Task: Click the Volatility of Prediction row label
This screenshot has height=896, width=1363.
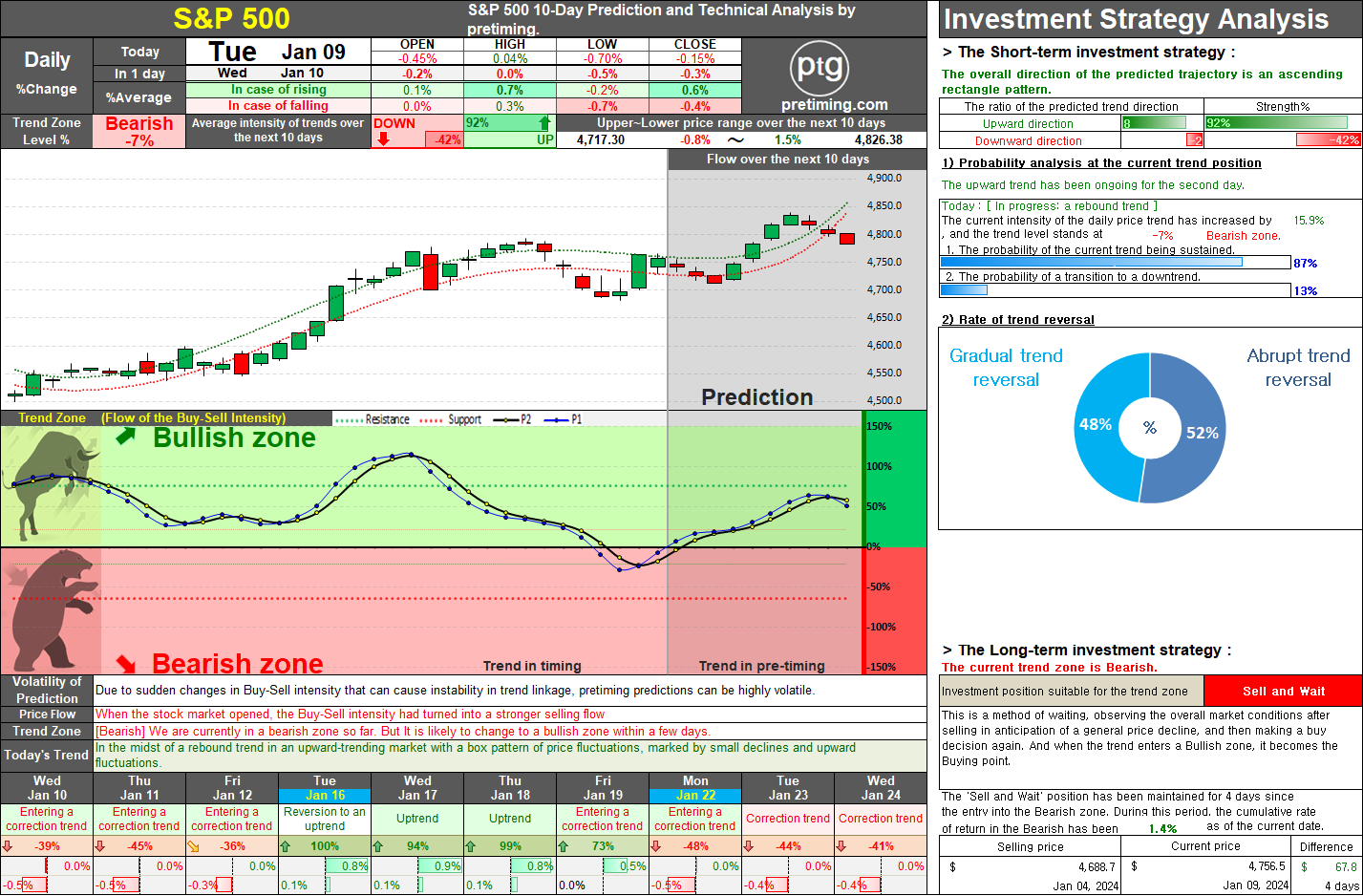Action: tap(47, 690)
